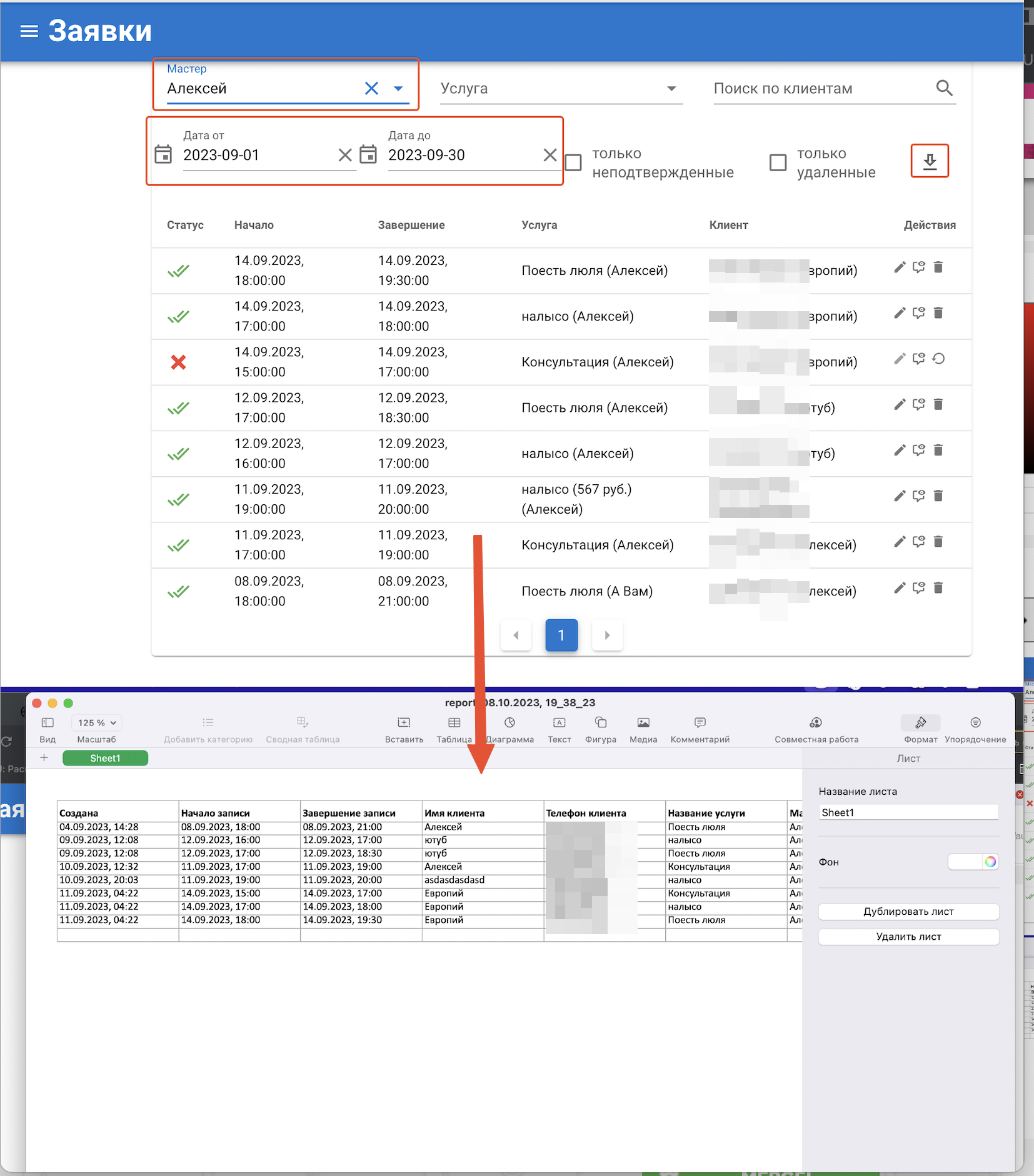Select cell asdasdasdasd in the spreadsheet
The height and width of the screenshot is (1176, 1034).
pyautogui.click(x=483, y=880)
